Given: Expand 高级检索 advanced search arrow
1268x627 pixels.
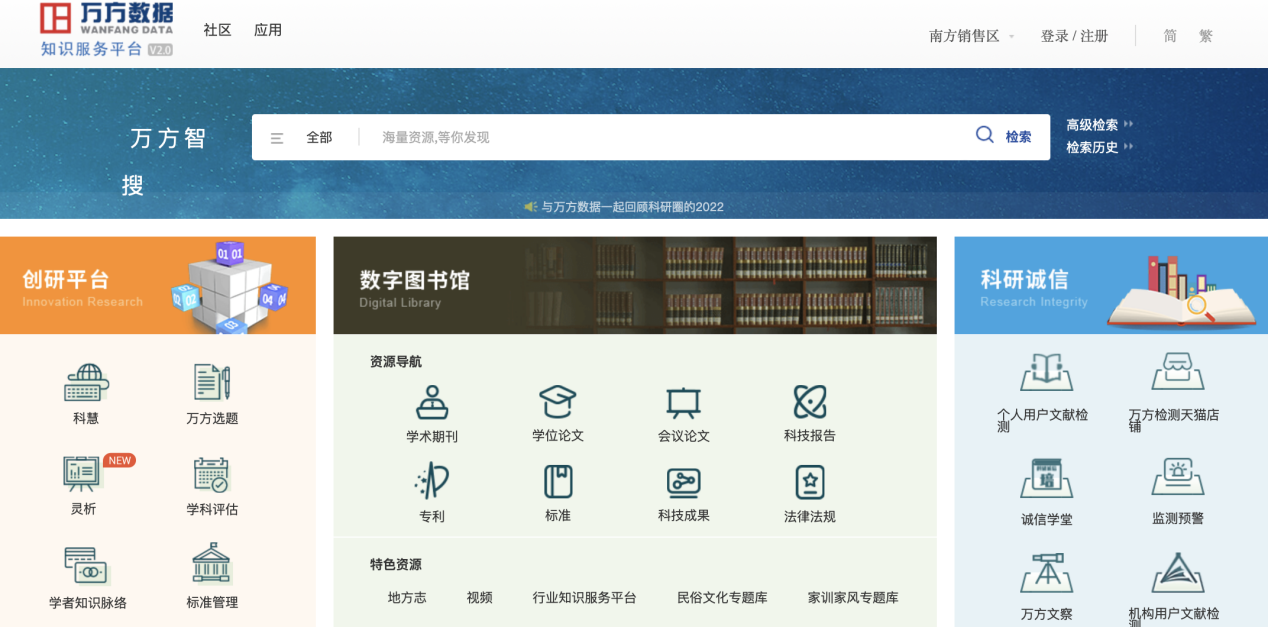Looking at the screenshot, I should pos(1129,125).
